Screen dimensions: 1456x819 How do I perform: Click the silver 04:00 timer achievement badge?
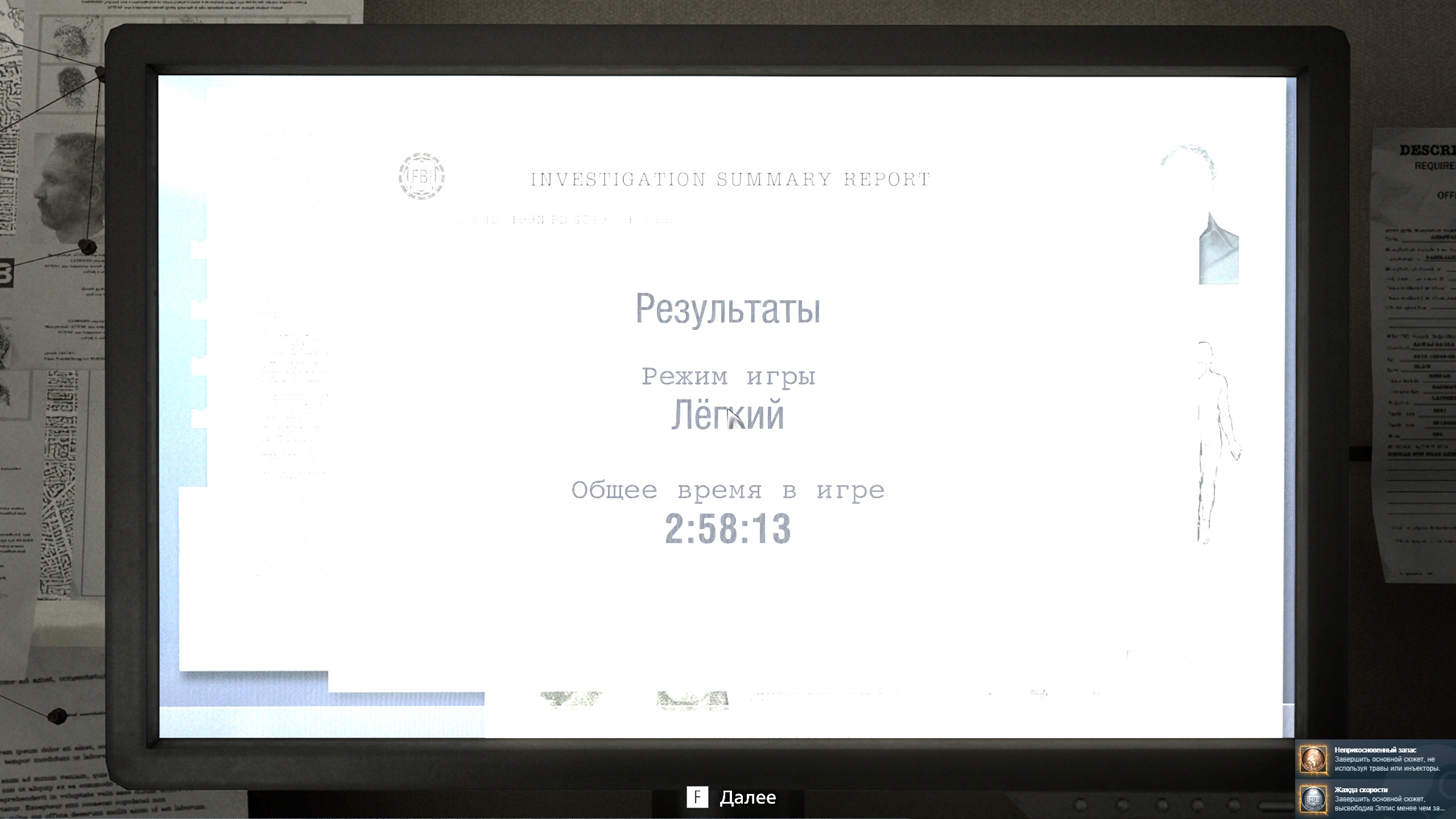point(1313,799)
